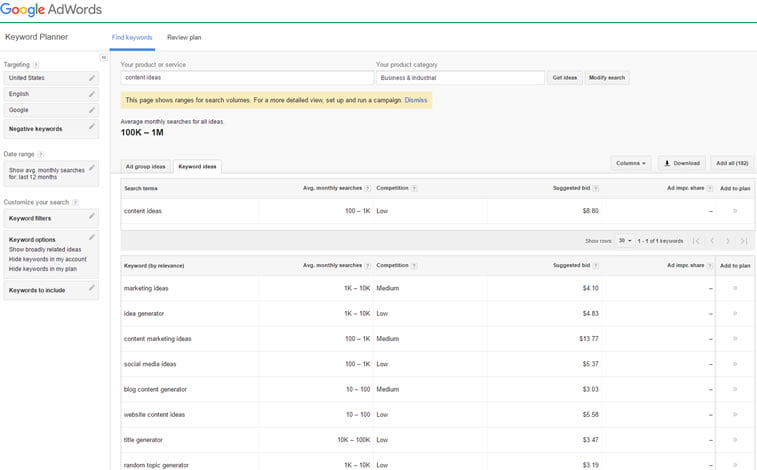Edit Negative keywords pencil icon
757x470 pixels.
point(92,126)
